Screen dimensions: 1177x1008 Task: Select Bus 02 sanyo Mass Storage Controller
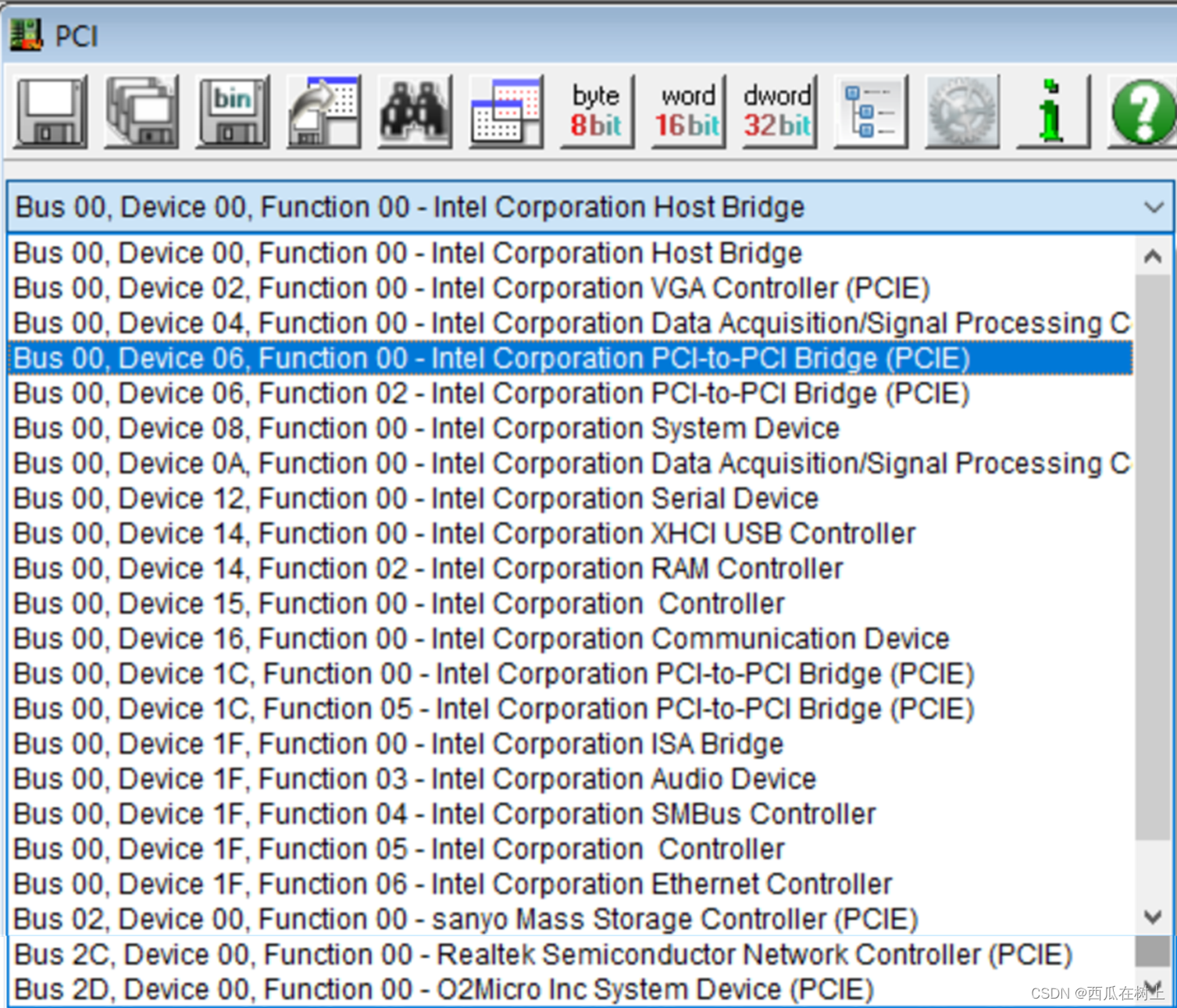click(570, 920)
